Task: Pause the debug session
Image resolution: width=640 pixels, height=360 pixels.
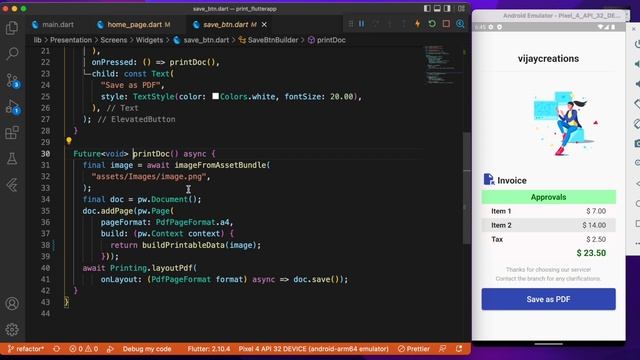Action: pyautogui.click(x=362, y=24)
